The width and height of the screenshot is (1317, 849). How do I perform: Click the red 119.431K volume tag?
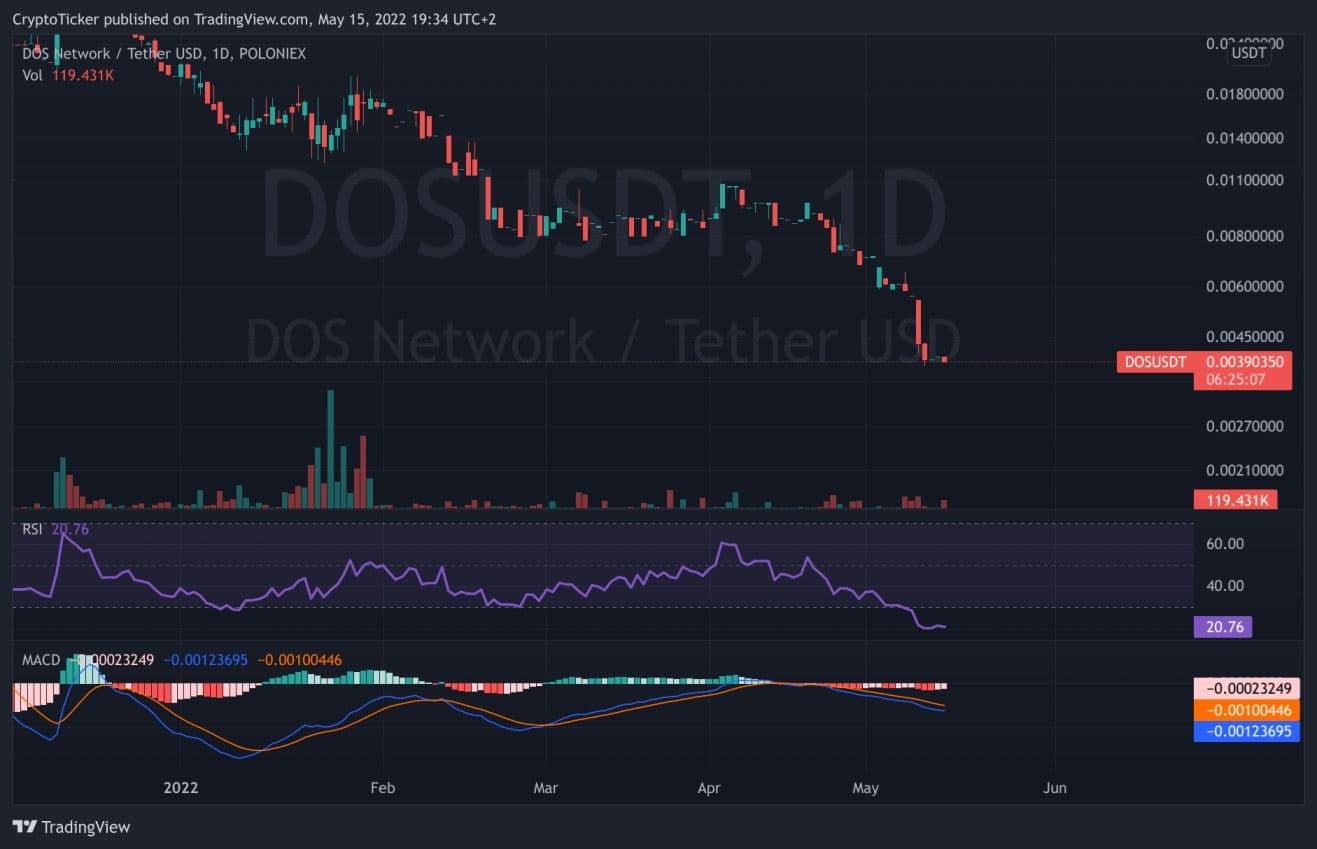click(x=1235, y=500)
